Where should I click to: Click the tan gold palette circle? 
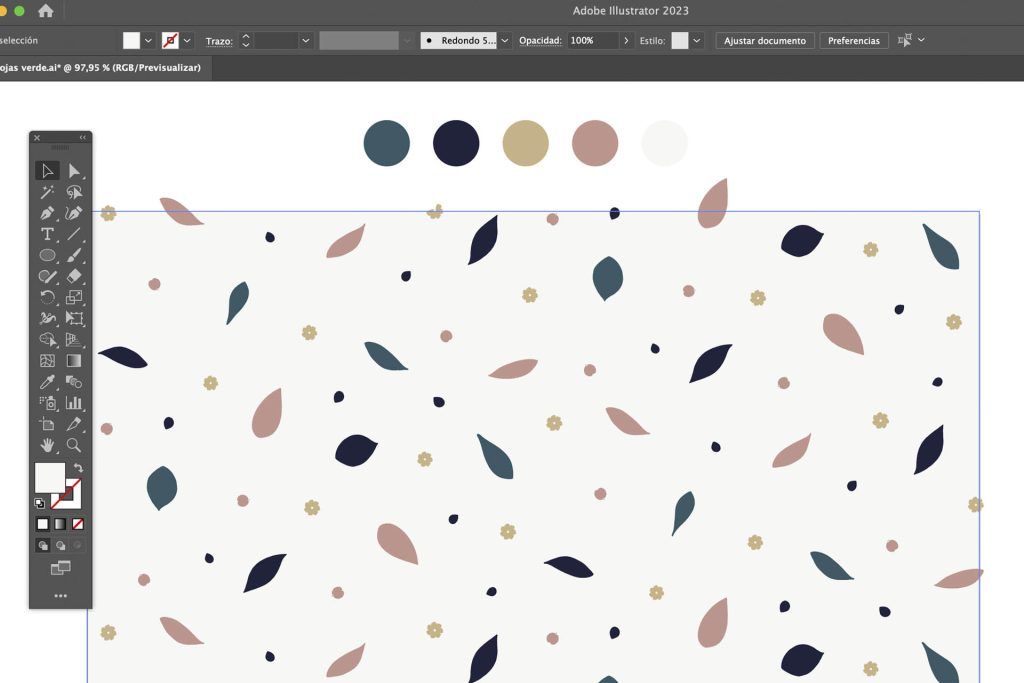525,143
